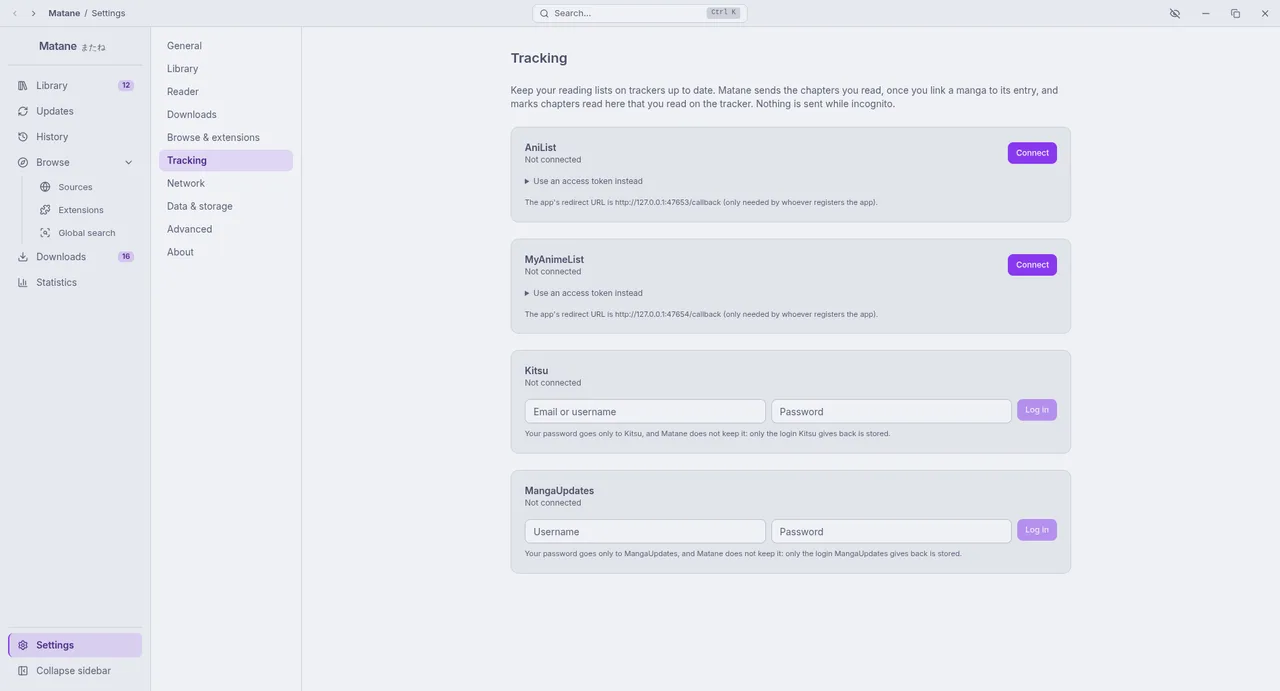Click the Downloads arrow icon in sidebar
The width and height of the screenshot is (1280, 691).
tap(23, 257)
